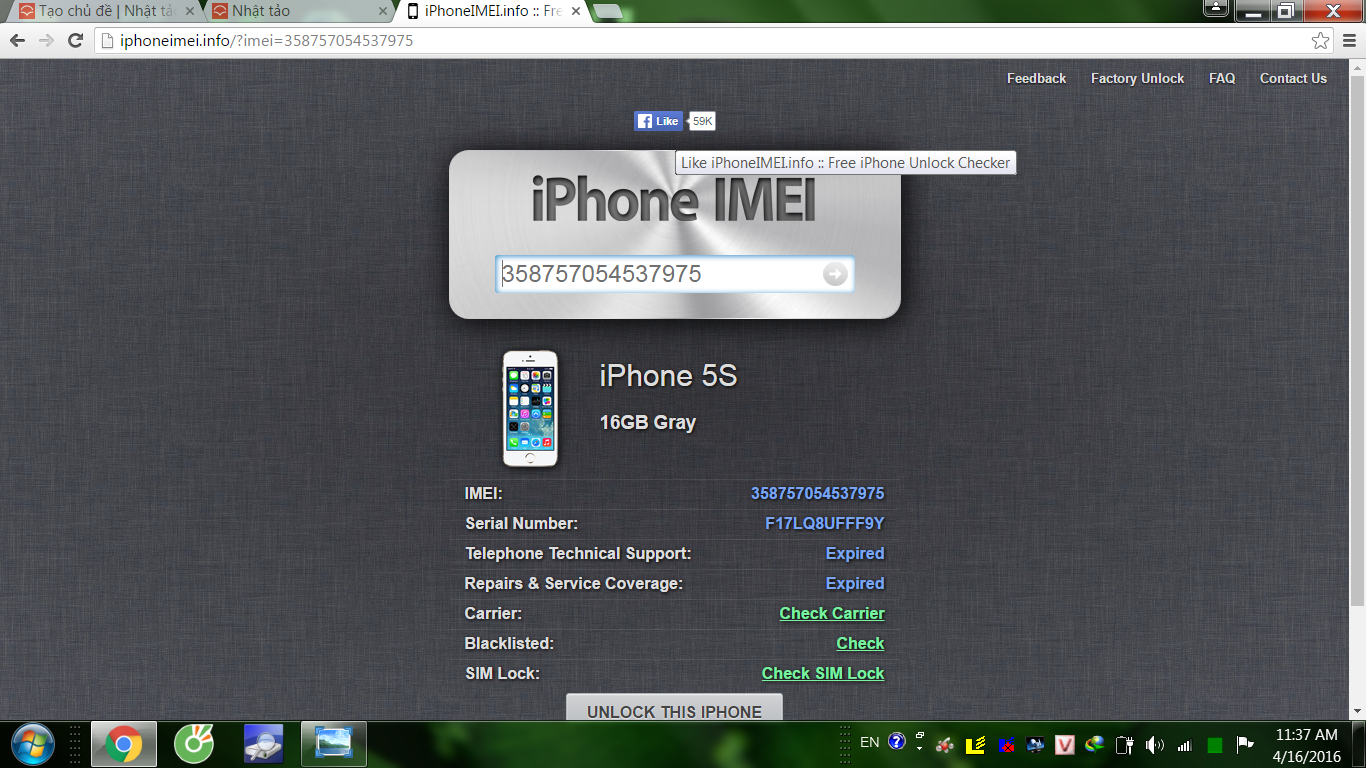1366x768 pixels.
Task: Open the Feedback link
Action: tap(1036, 78)
